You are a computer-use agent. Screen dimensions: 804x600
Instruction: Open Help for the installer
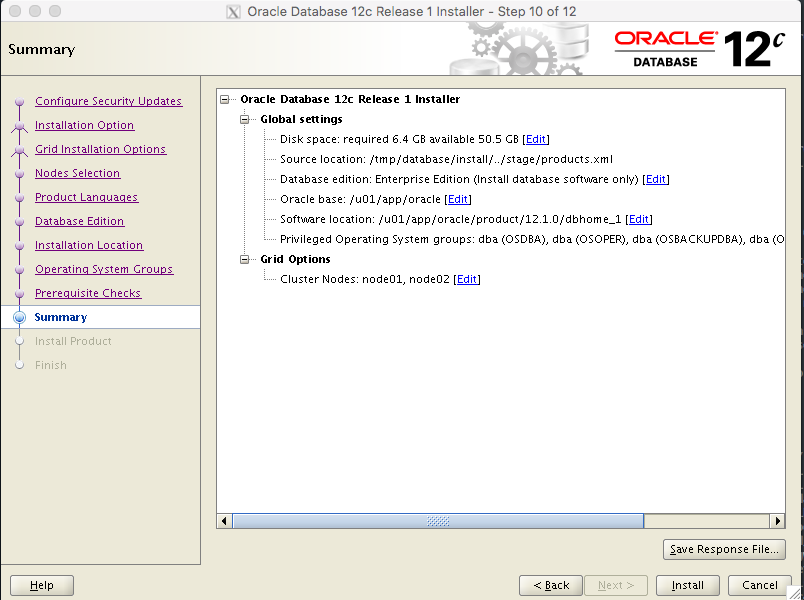pyautogui.click(x=42, y=585)
